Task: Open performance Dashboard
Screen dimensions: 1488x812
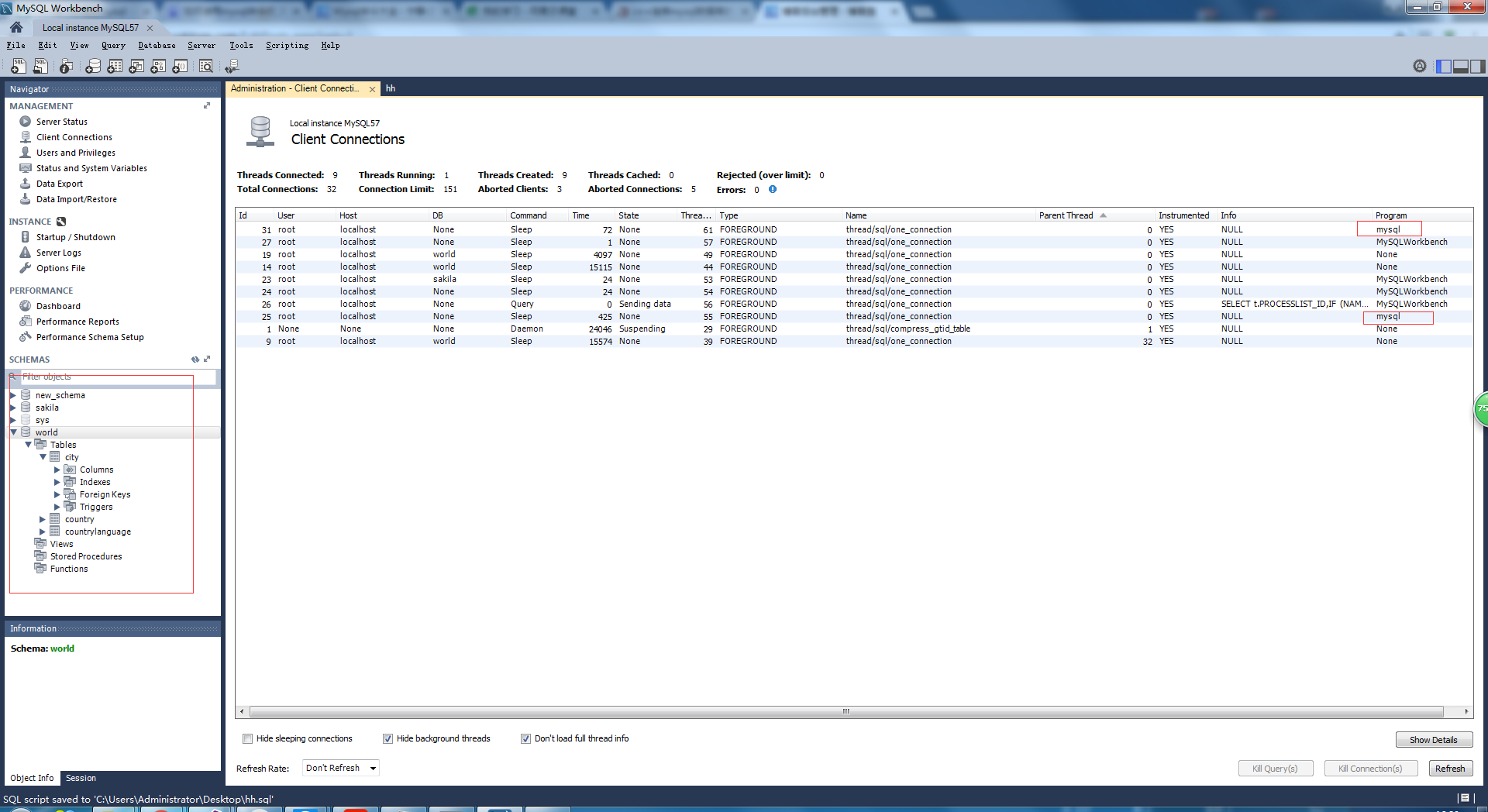Action: coord(58,306)
